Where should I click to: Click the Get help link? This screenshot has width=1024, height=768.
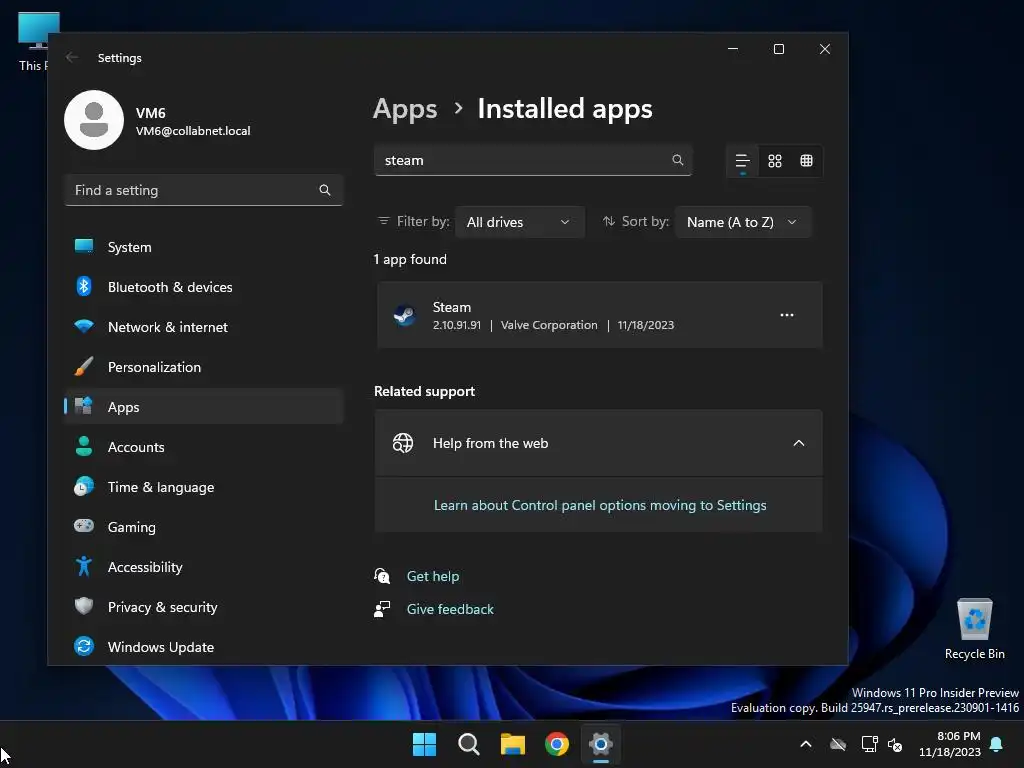tap(432, 576)
